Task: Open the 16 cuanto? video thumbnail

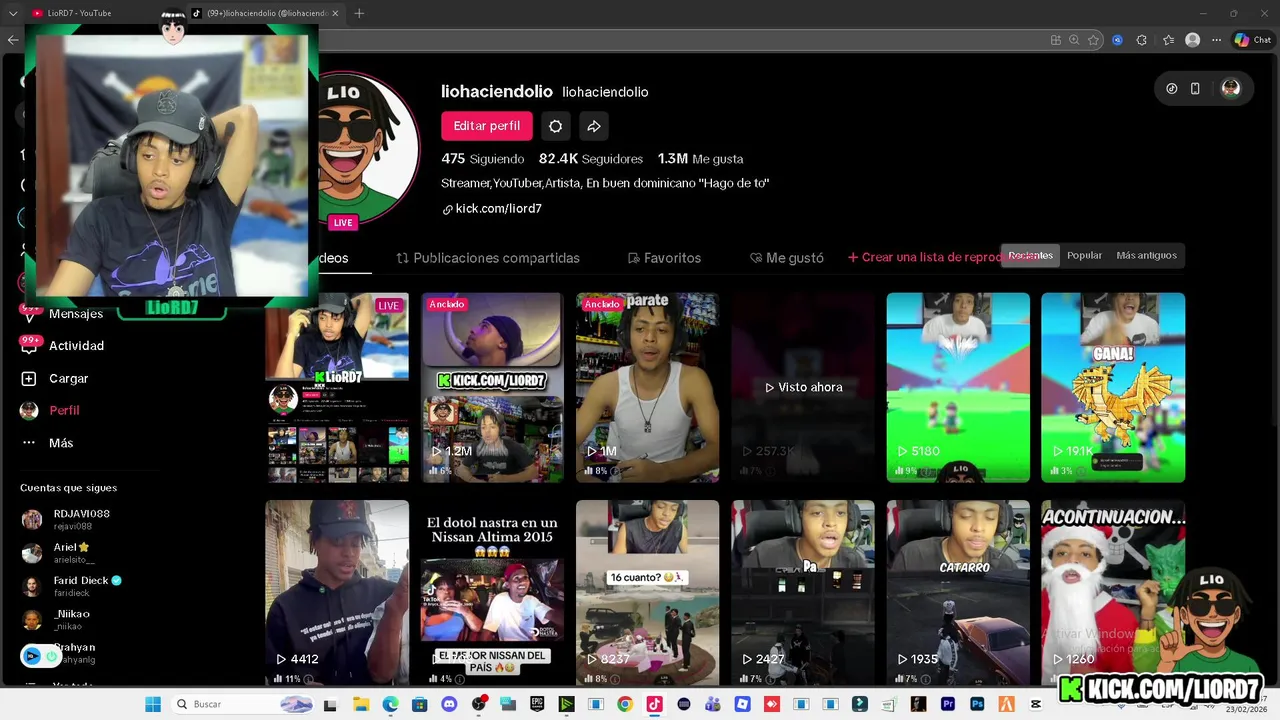Action: click(x=647, y=593)
